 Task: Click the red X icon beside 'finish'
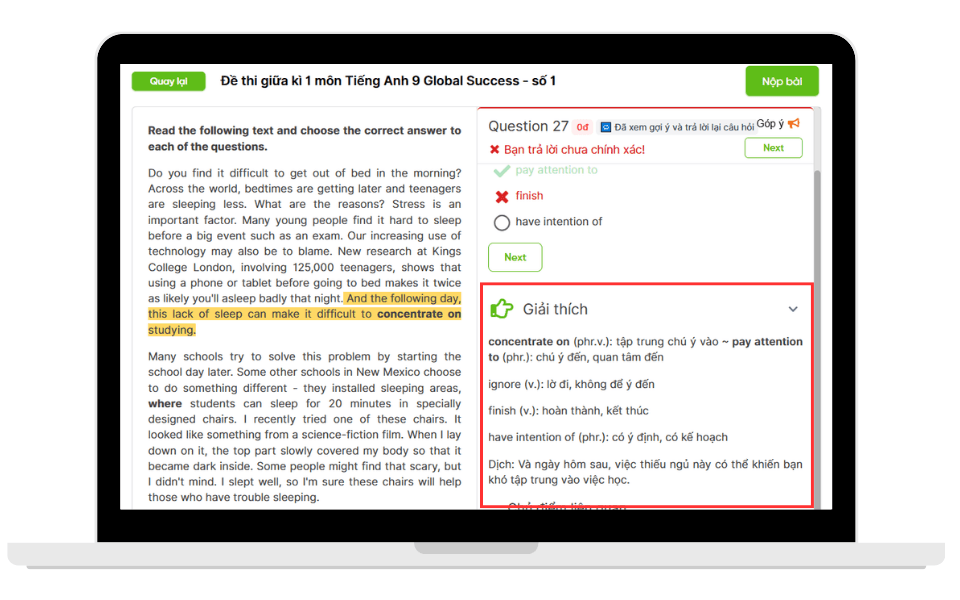coord(502,196)
